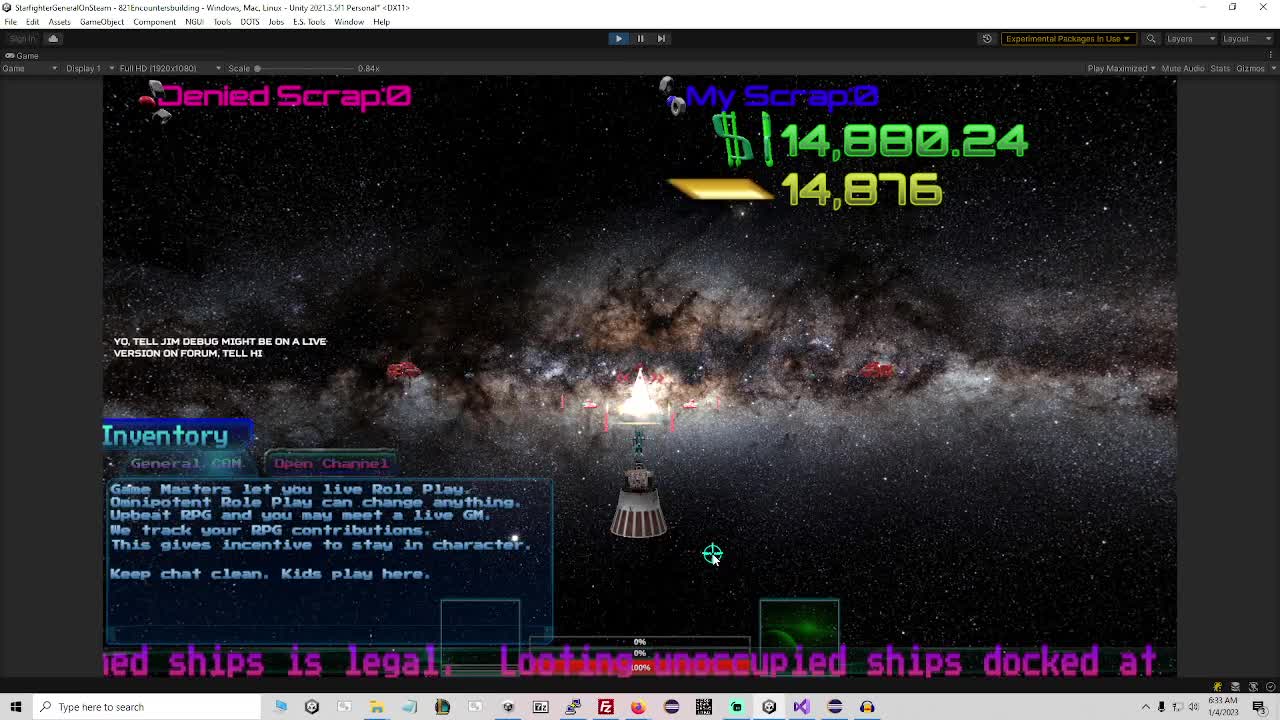Open the yellow headphones app in taskbar
This screenshot has width=1280, height=720.
[x=867, y=707]
